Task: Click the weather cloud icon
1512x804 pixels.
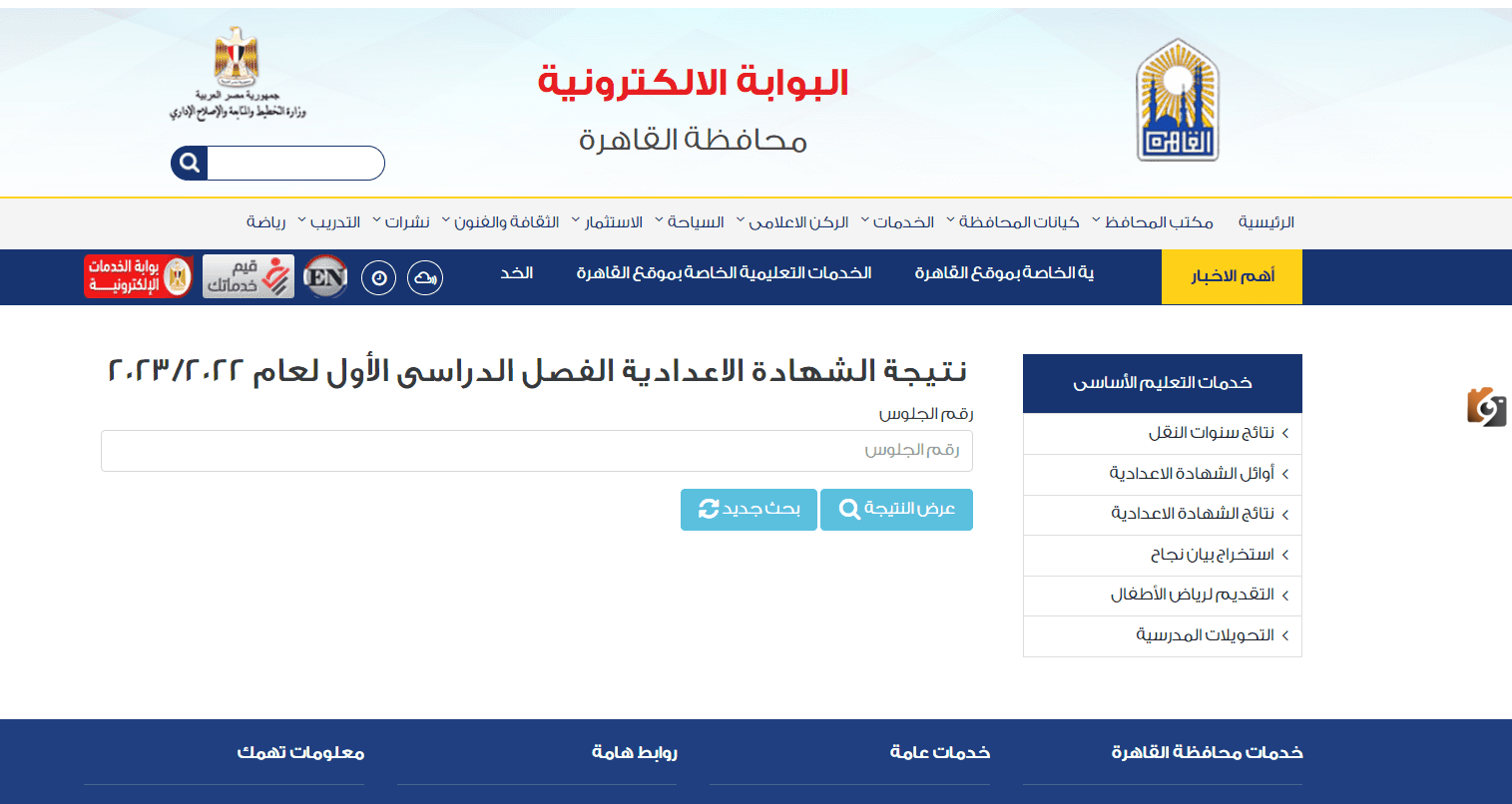Action: (425, 277)
